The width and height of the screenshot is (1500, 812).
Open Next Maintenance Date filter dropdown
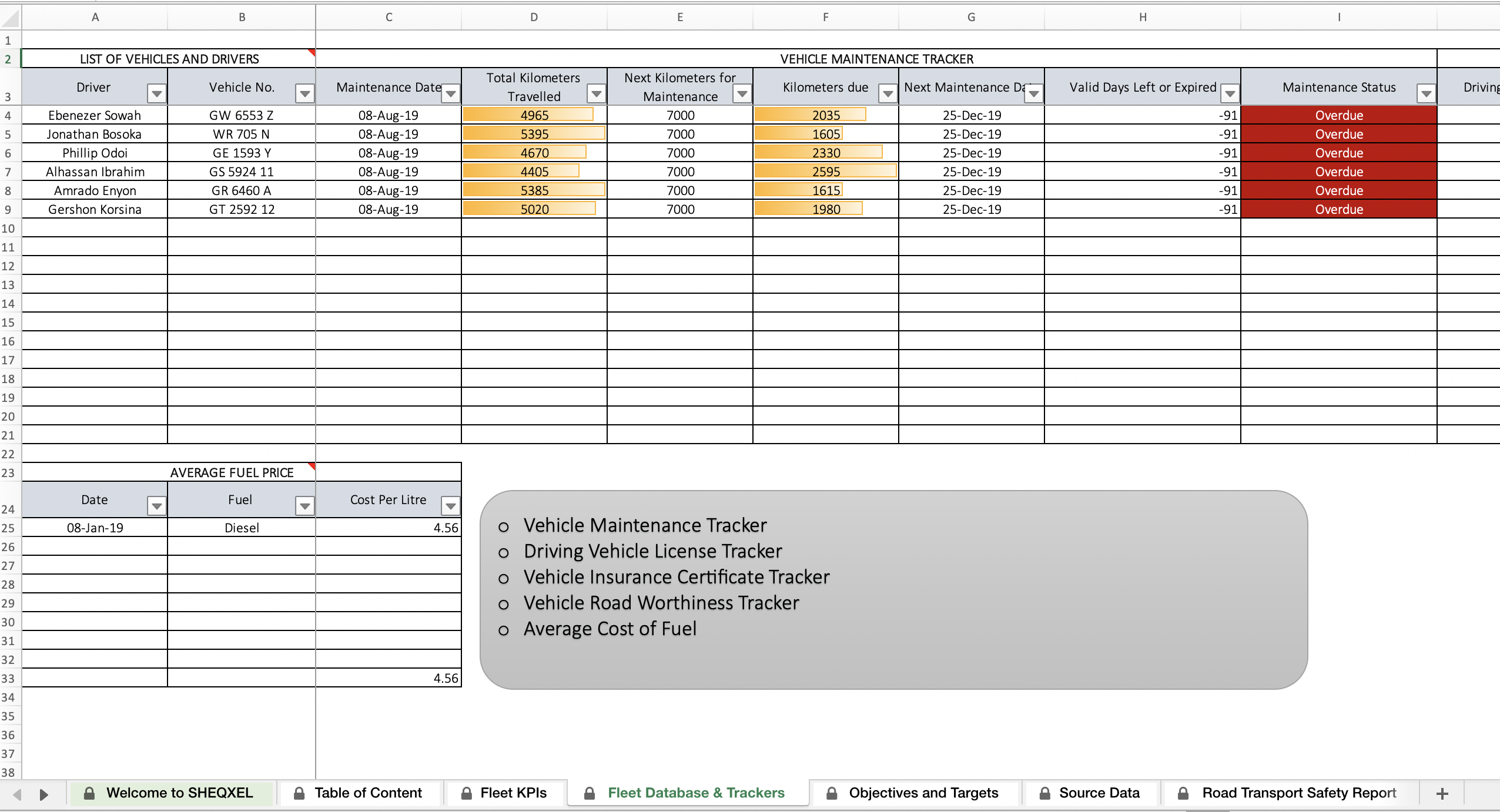click(x=1033, y=93)
